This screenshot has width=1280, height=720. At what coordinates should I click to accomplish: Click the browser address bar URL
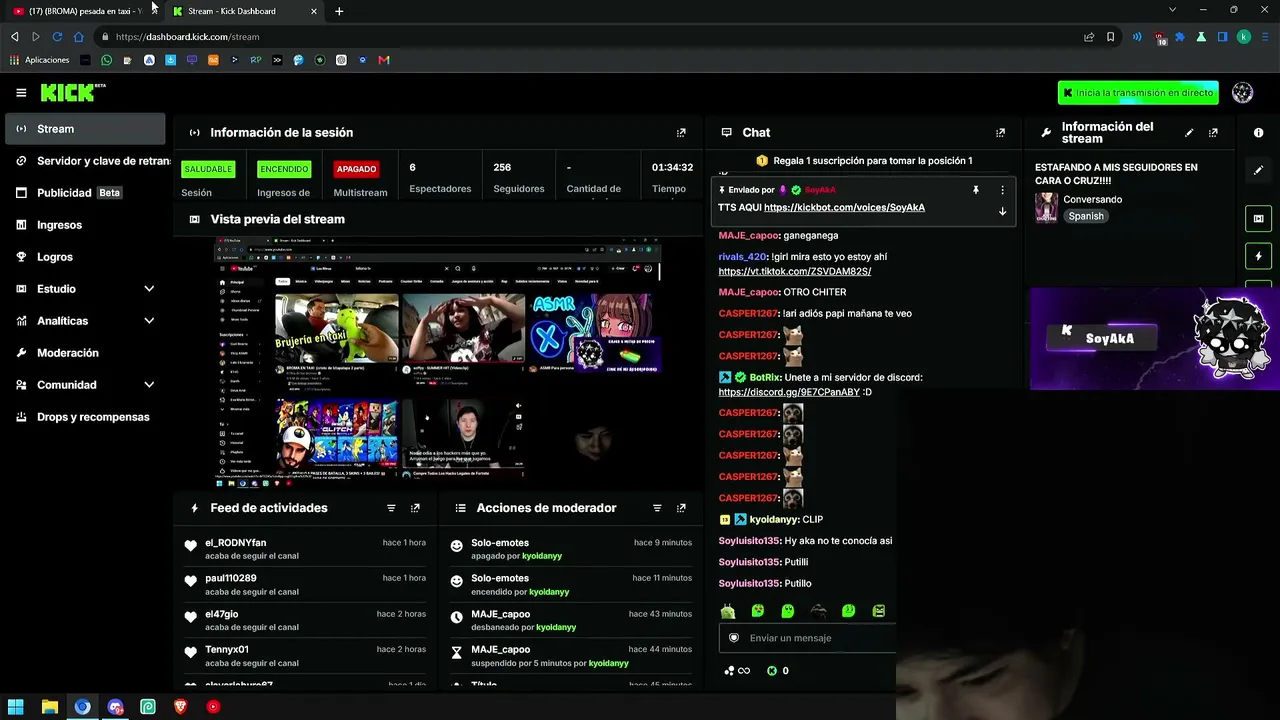[x=187, y=37]
